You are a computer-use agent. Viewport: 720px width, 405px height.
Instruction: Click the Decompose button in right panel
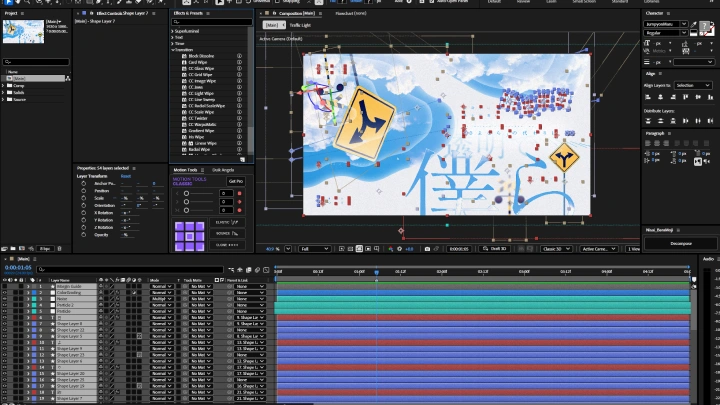tap(681, 243)
